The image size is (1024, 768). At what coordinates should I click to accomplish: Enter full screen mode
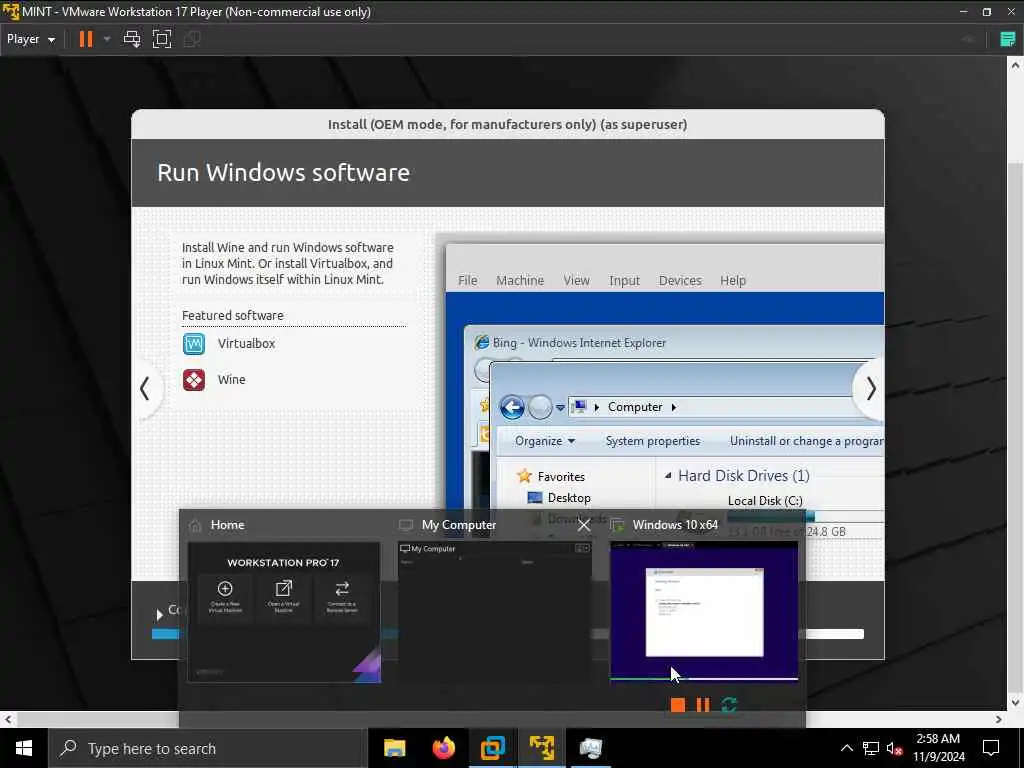coord(162,39)
